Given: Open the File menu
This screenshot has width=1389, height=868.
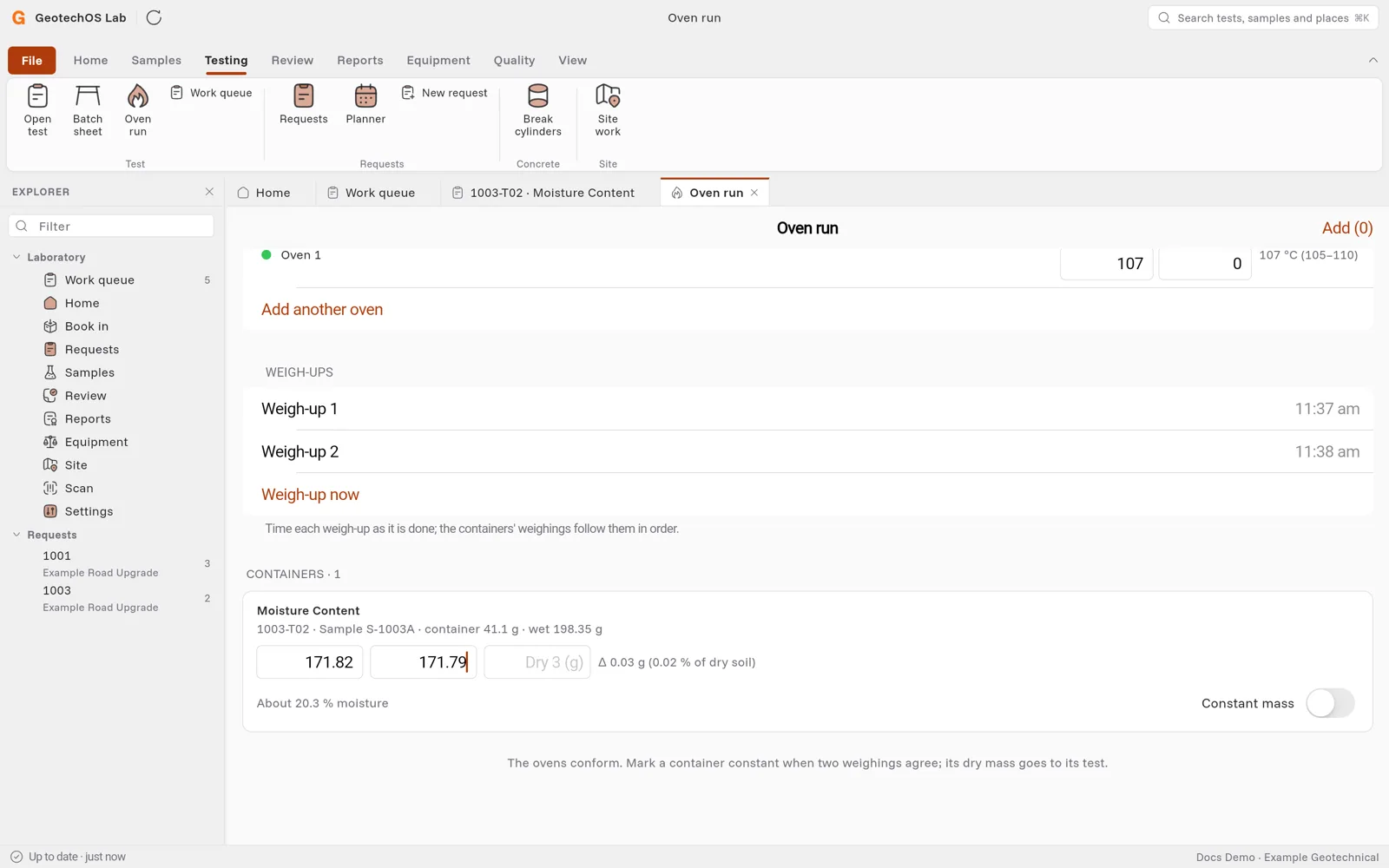Looking at the screenshot, I should click(32, 60).
